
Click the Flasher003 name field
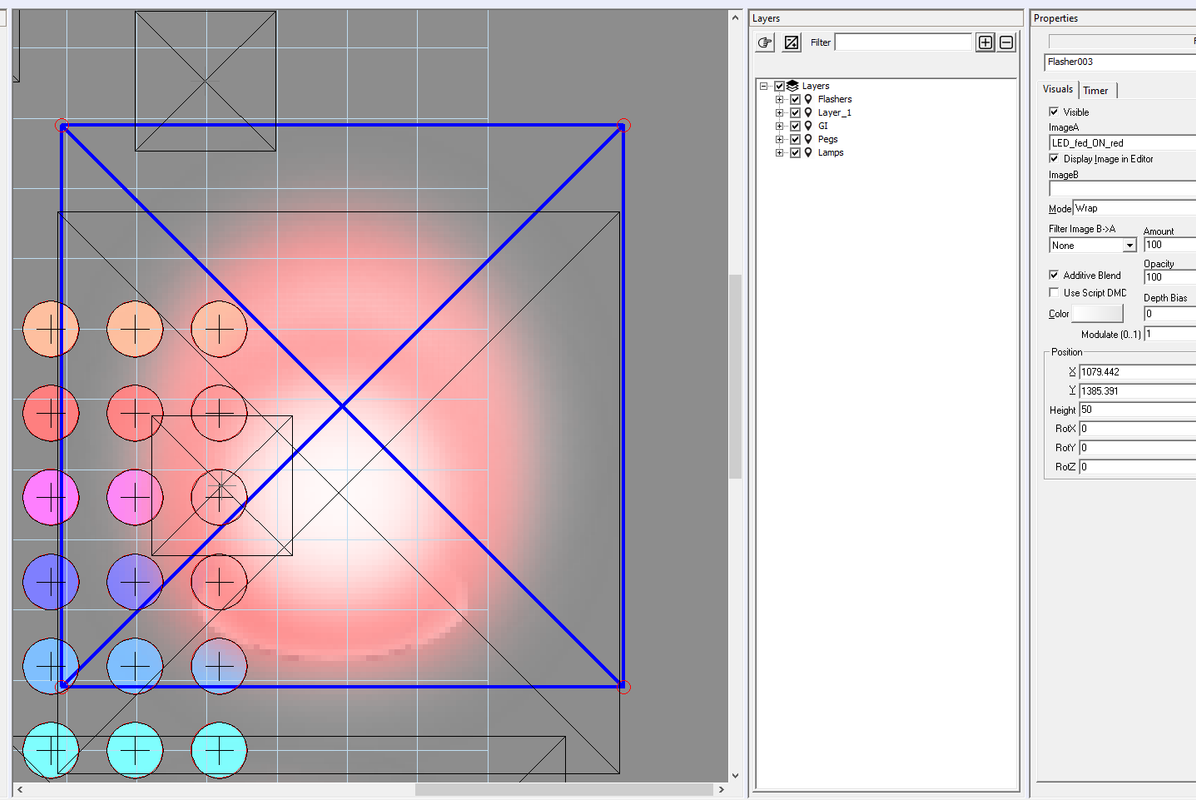pos(1120,62)
